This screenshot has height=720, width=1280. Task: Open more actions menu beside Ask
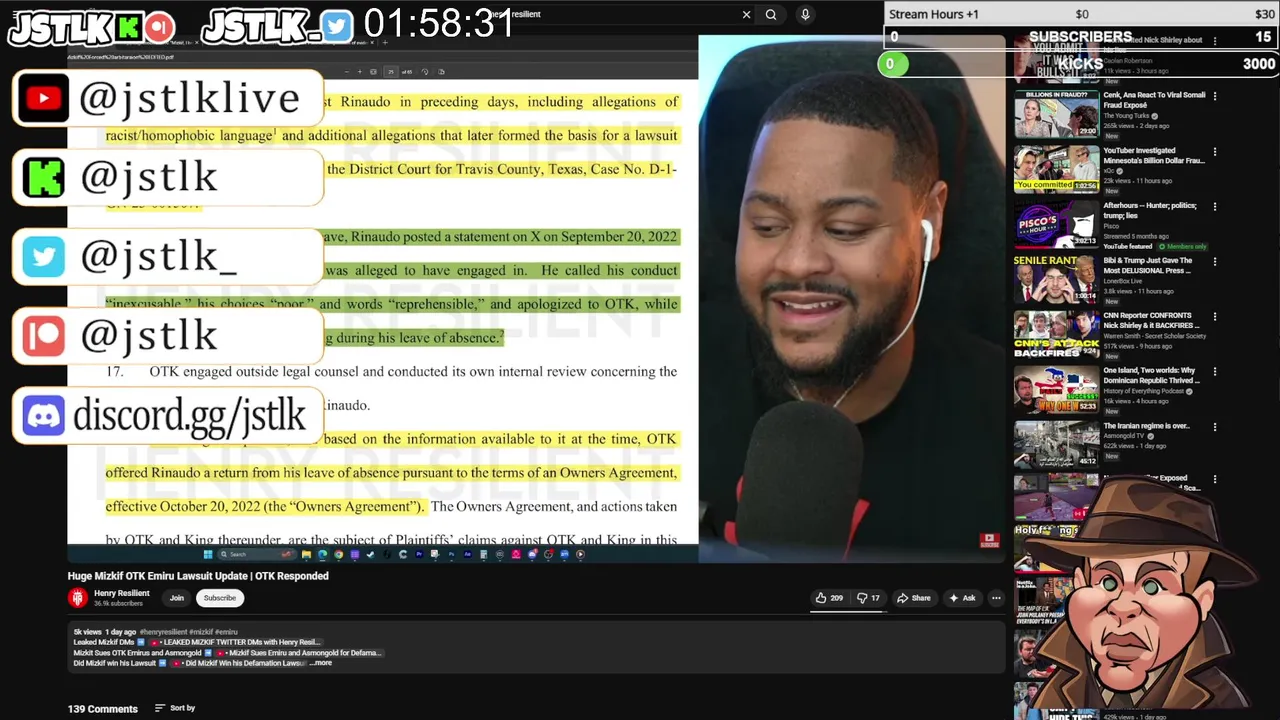[996, 598]
